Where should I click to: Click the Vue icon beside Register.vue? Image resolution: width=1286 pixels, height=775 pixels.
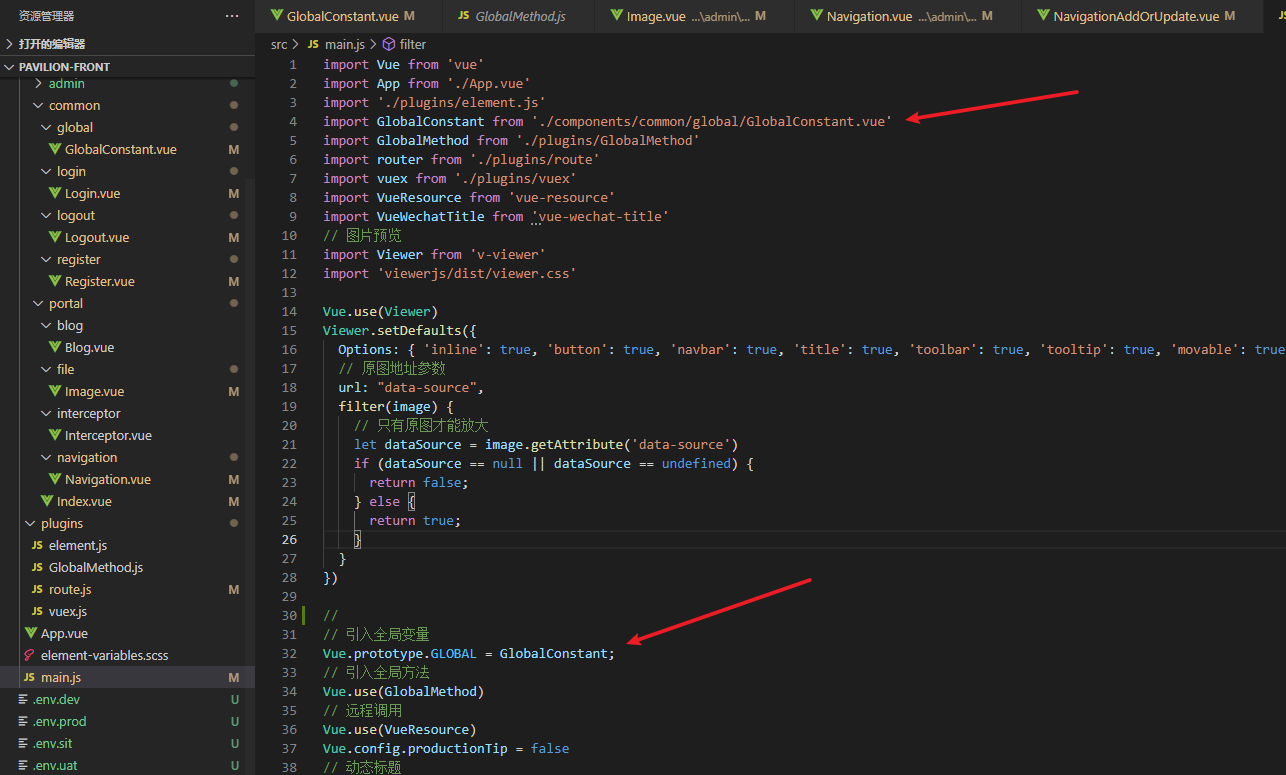pos(55,281)
